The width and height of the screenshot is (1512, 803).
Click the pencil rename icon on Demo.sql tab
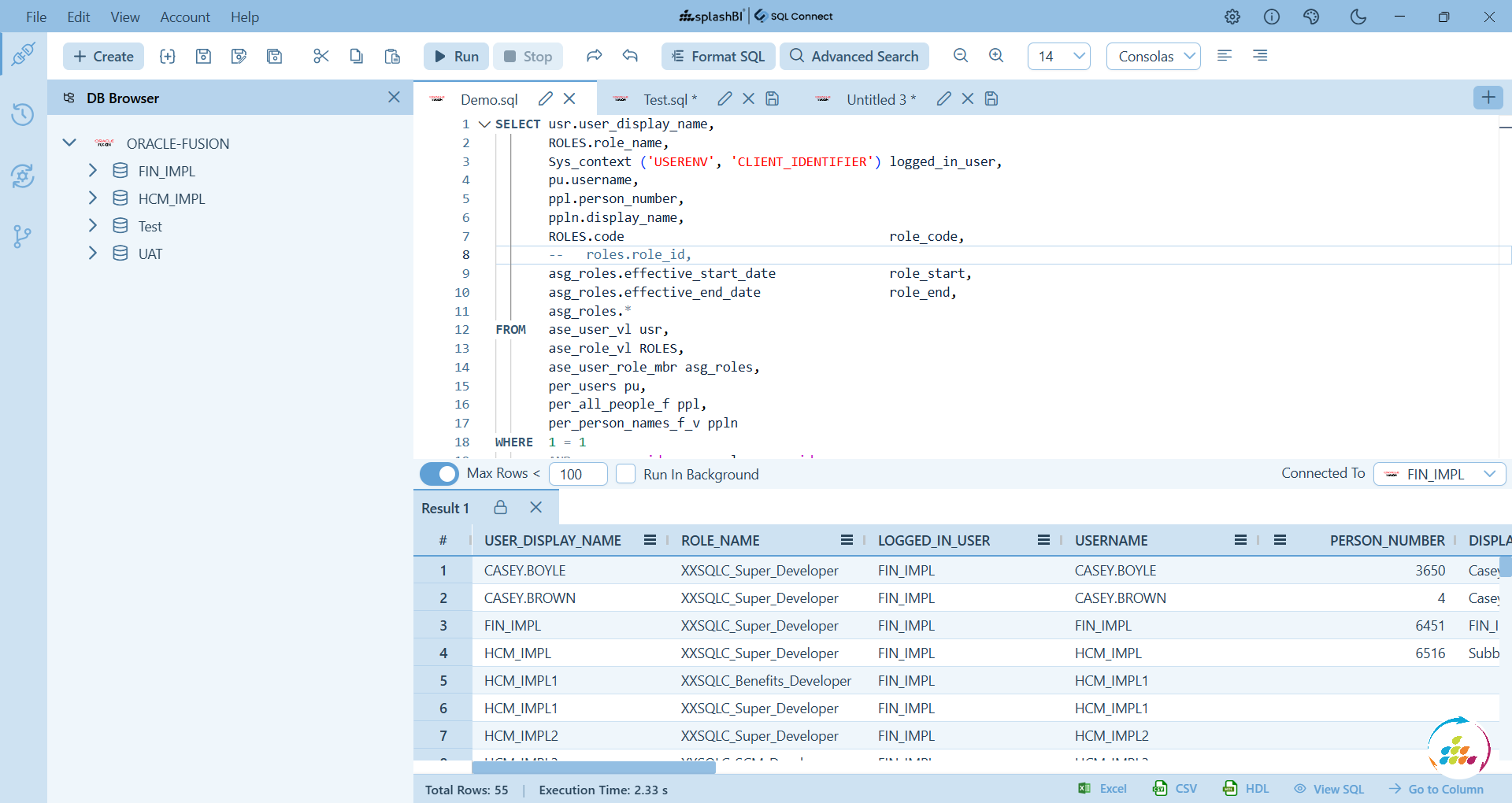click(545, 99)
